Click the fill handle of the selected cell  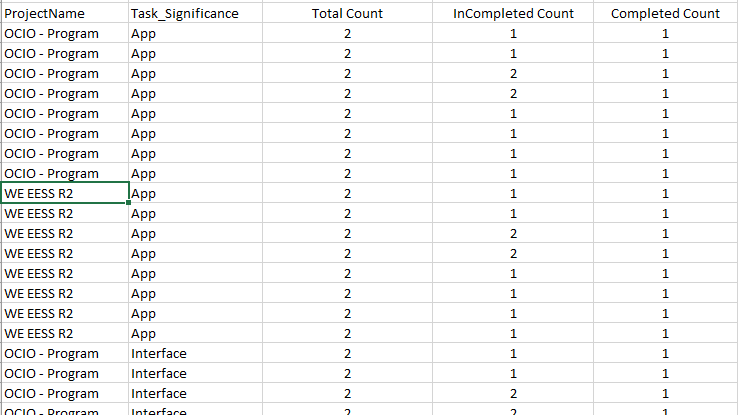(x=128, y=203)
